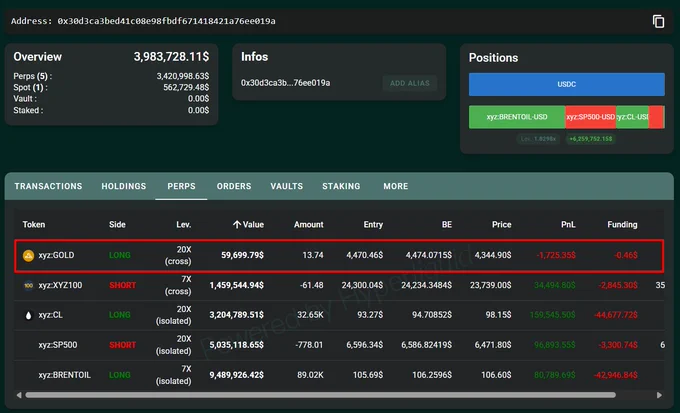This screenshot has width=680, height=413.
Task: Sort by Side column header
Action: pyautogui.click(x=117, y=225)
